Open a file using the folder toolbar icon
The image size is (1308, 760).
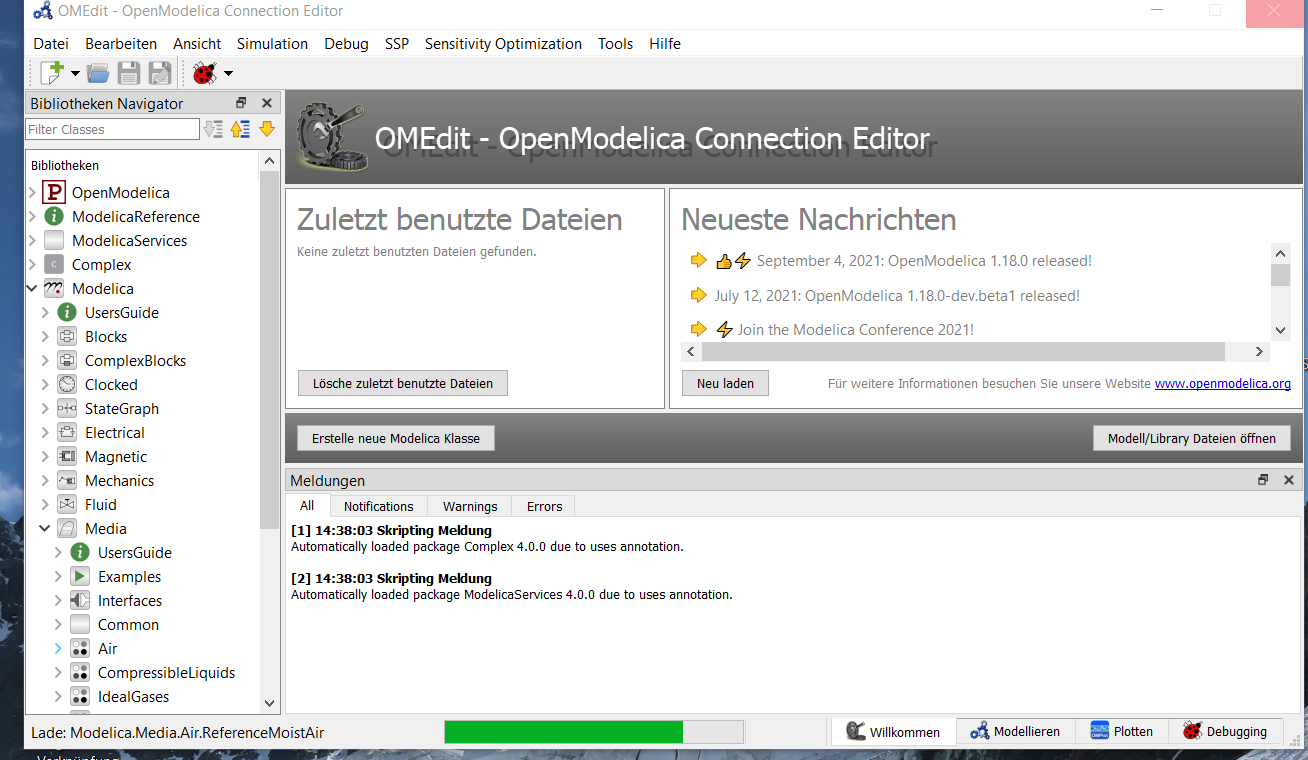pyautogui.click(x=97, y=72)
